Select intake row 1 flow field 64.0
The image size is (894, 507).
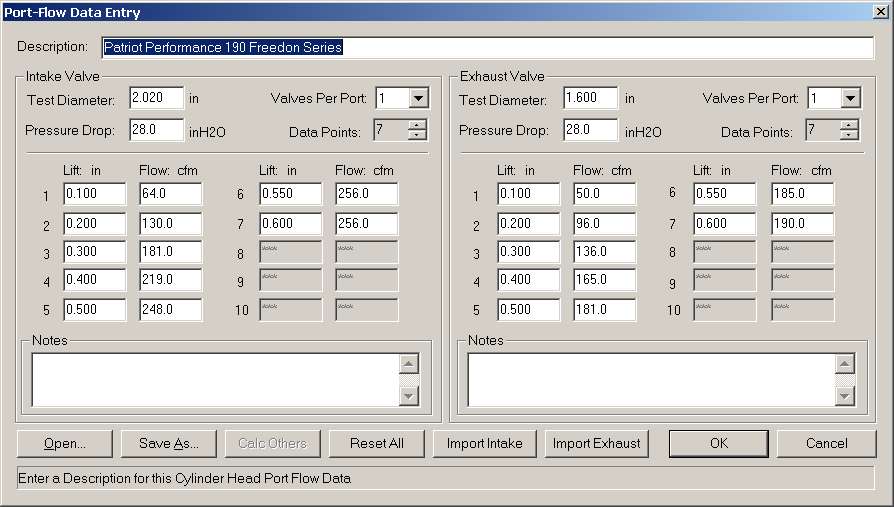170,194
